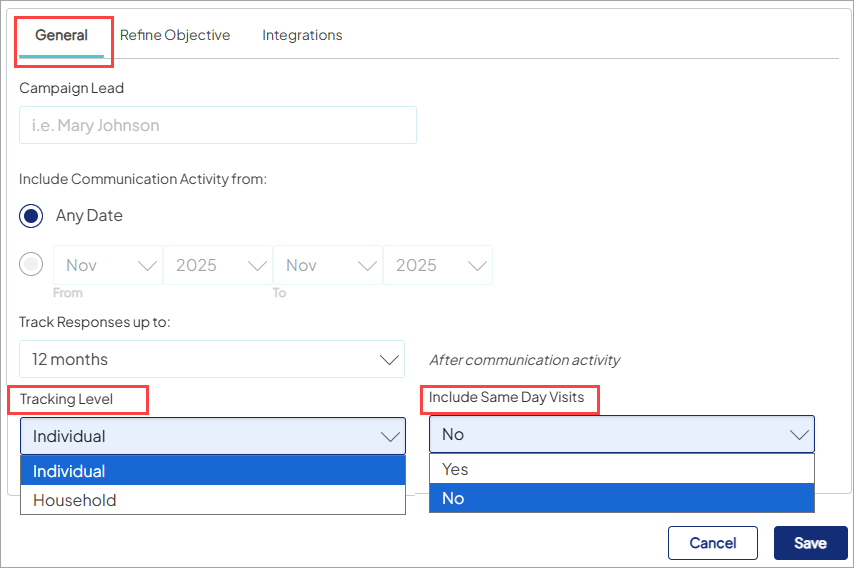The height and width of the screenshot is (568, 854).
Task: Click the Campaign Lead input field
Action: click(217, 125)
